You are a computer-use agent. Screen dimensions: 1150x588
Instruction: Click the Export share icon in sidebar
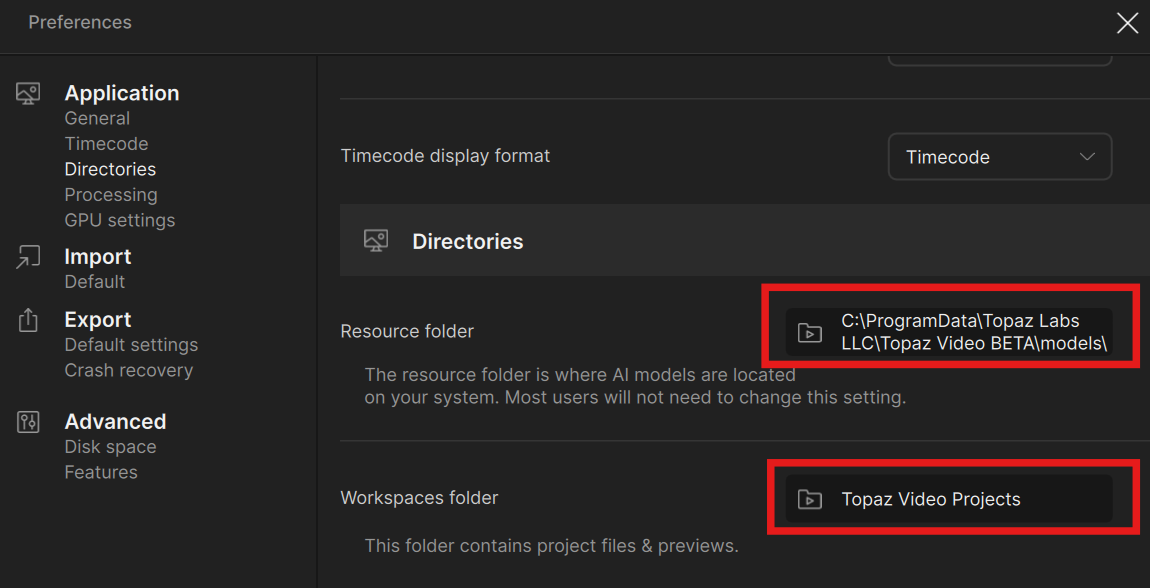[x=28, y=320]
